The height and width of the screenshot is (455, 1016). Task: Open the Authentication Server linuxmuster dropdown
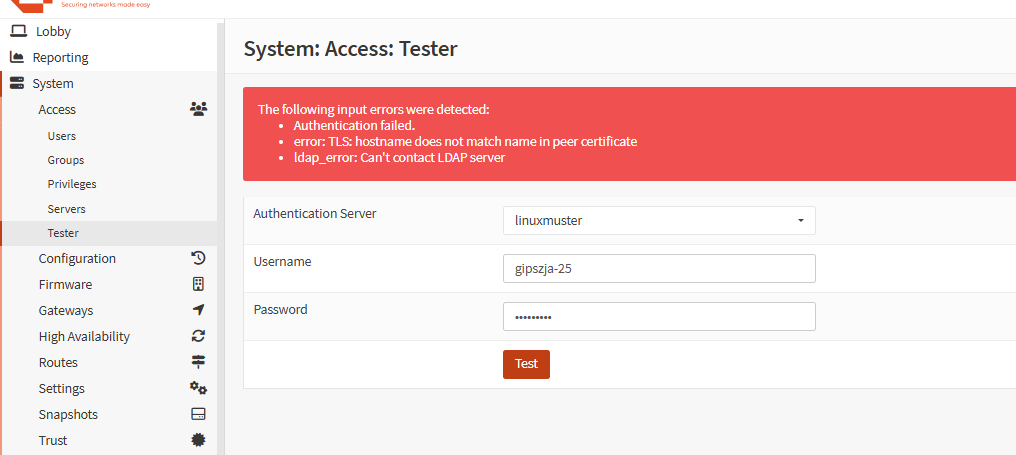pos(659,220)
